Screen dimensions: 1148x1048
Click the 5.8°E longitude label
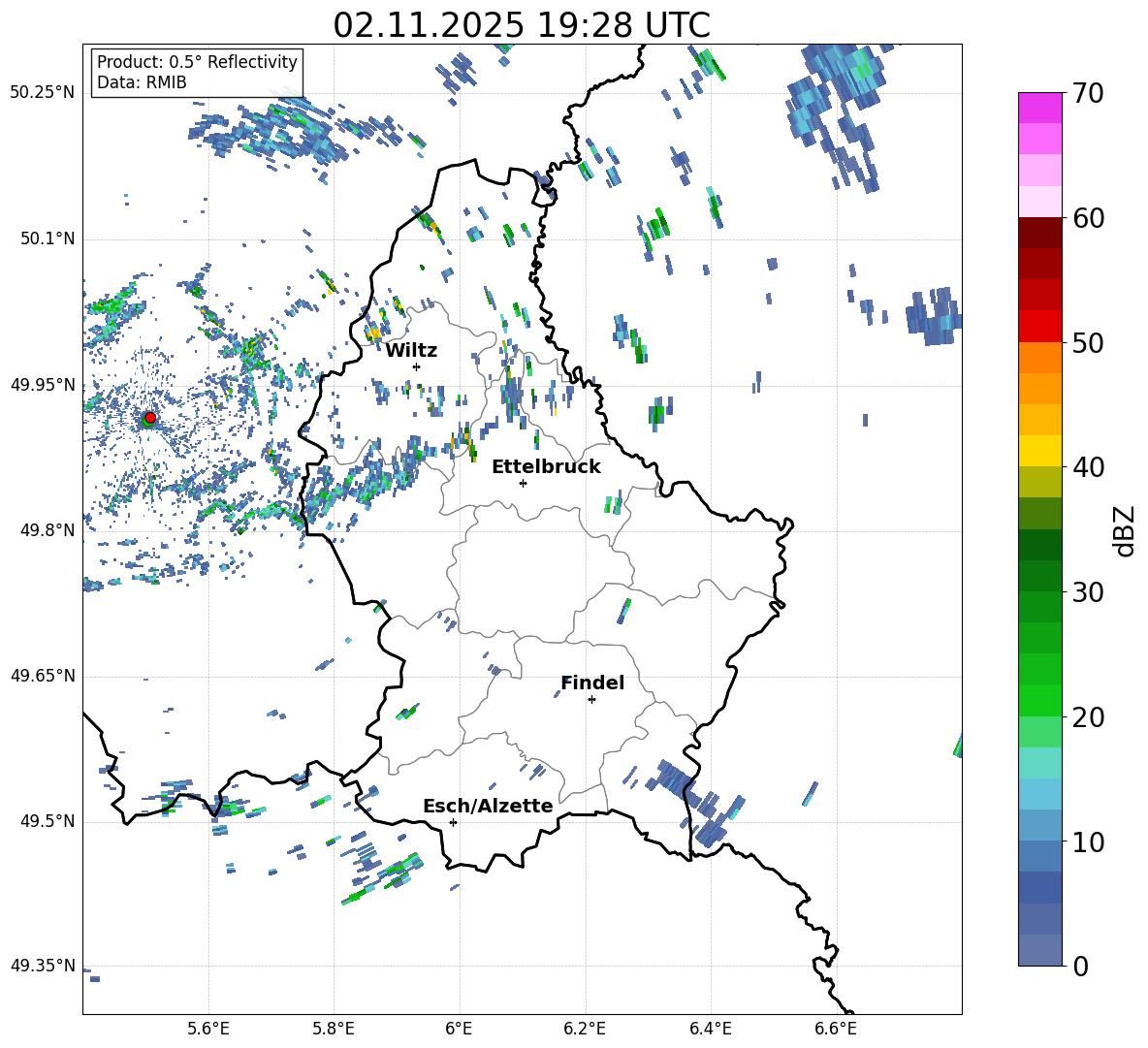[334, 1029]
